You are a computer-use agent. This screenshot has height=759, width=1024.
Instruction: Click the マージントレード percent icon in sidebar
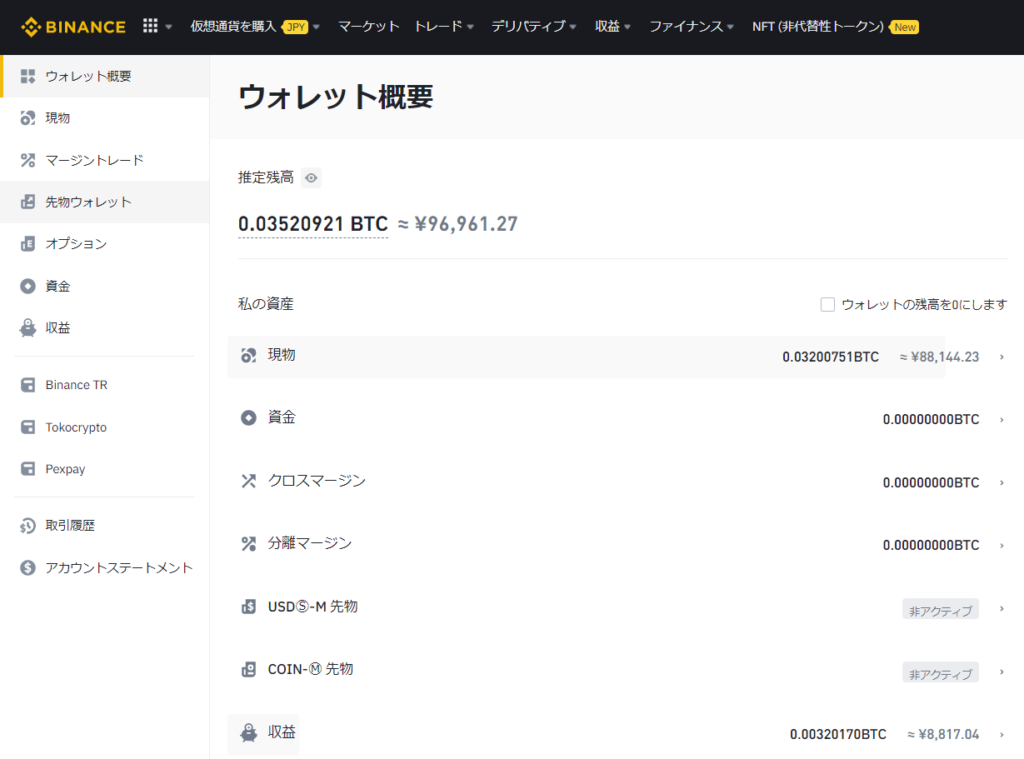[28, 160]
